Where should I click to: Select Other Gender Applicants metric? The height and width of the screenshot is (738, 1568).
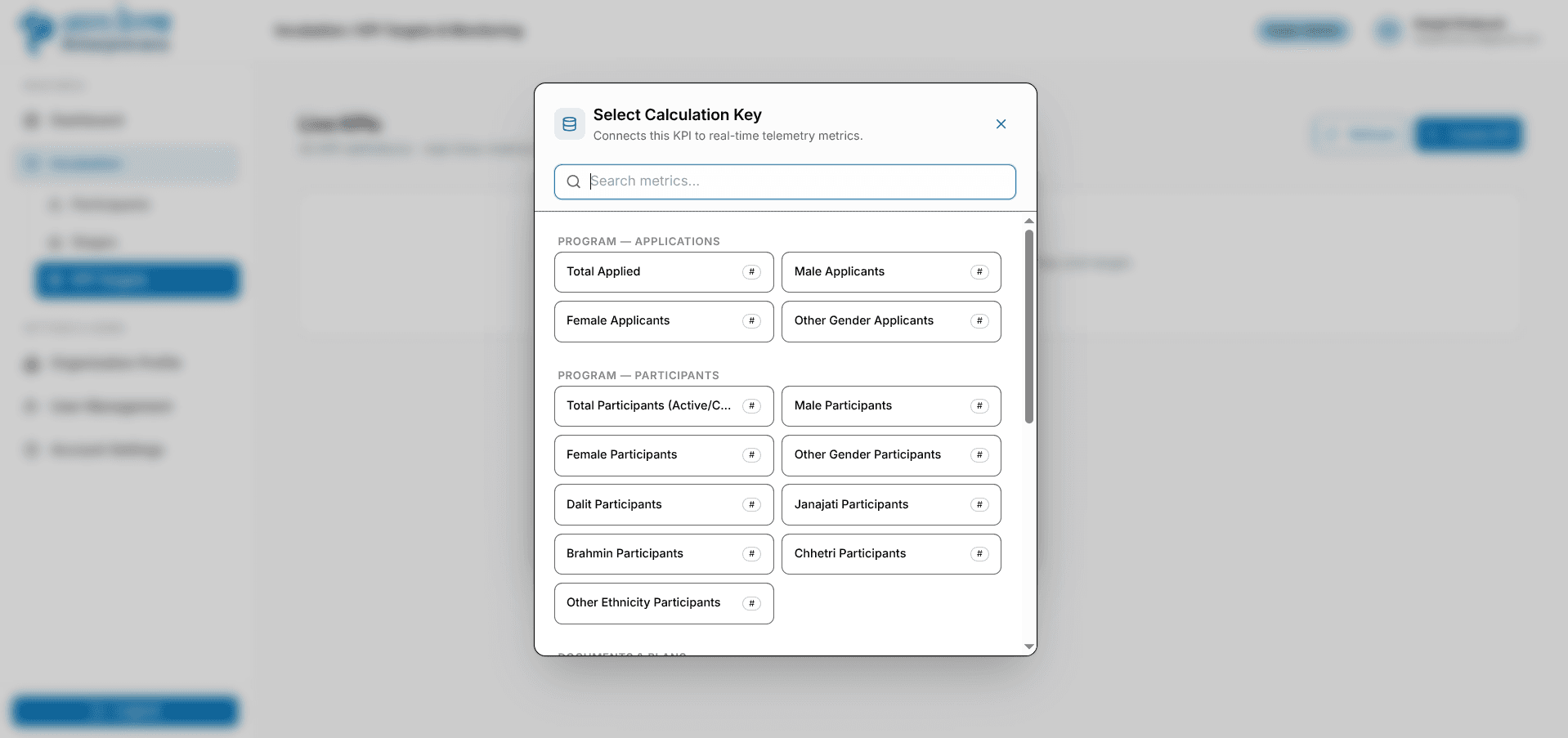tap(891, 321)
